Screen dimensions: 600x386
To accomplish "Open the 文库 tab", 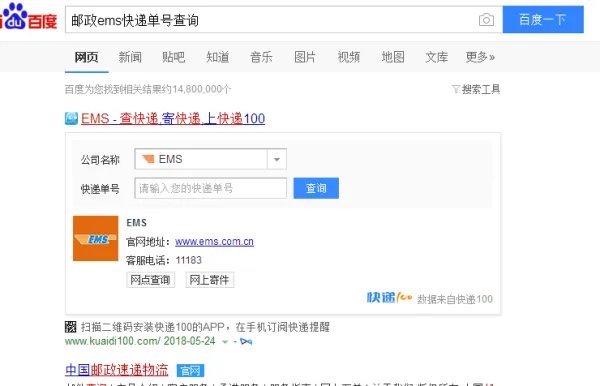I will [436, 57].
